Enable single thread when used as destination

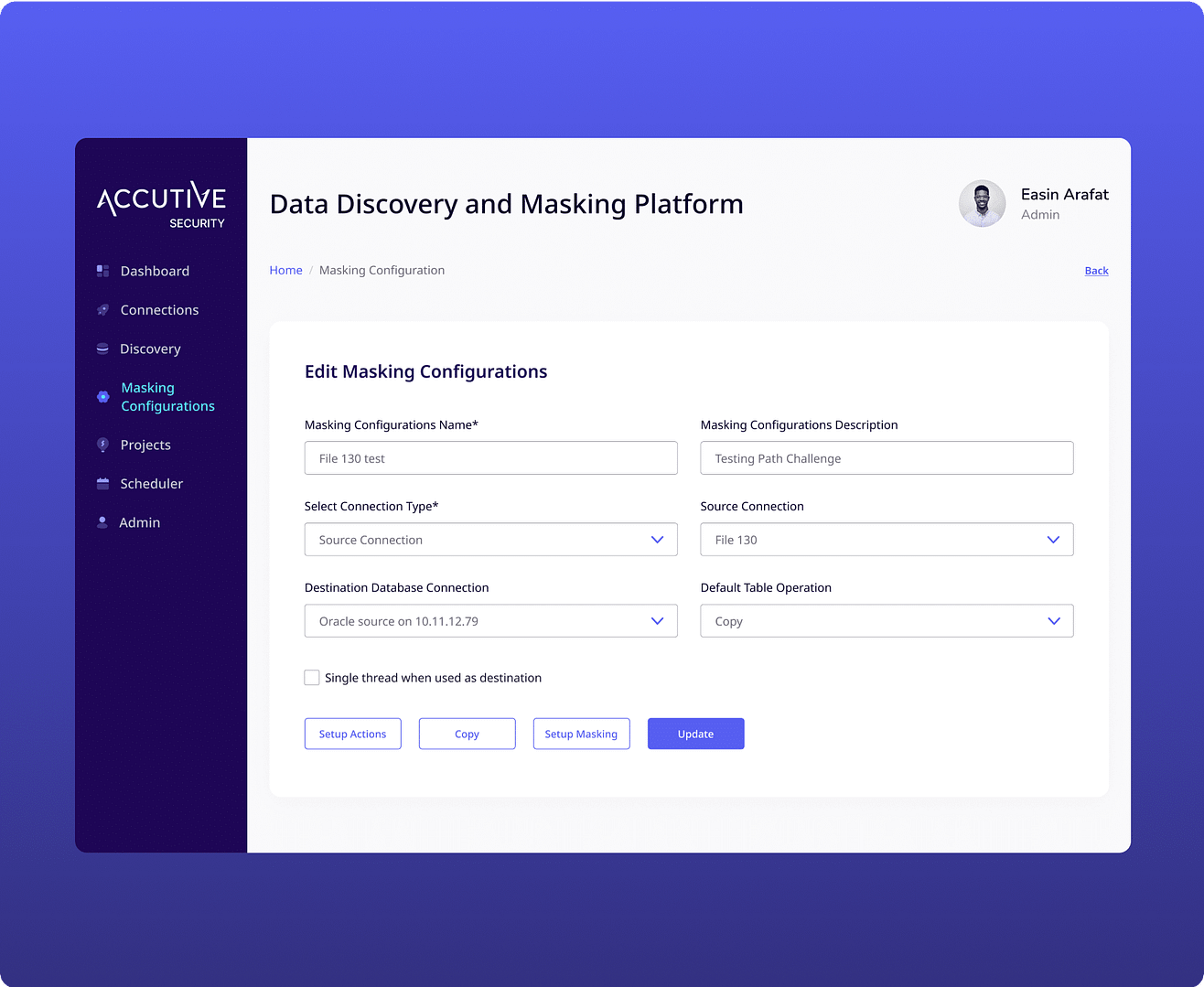coord(312,677)
